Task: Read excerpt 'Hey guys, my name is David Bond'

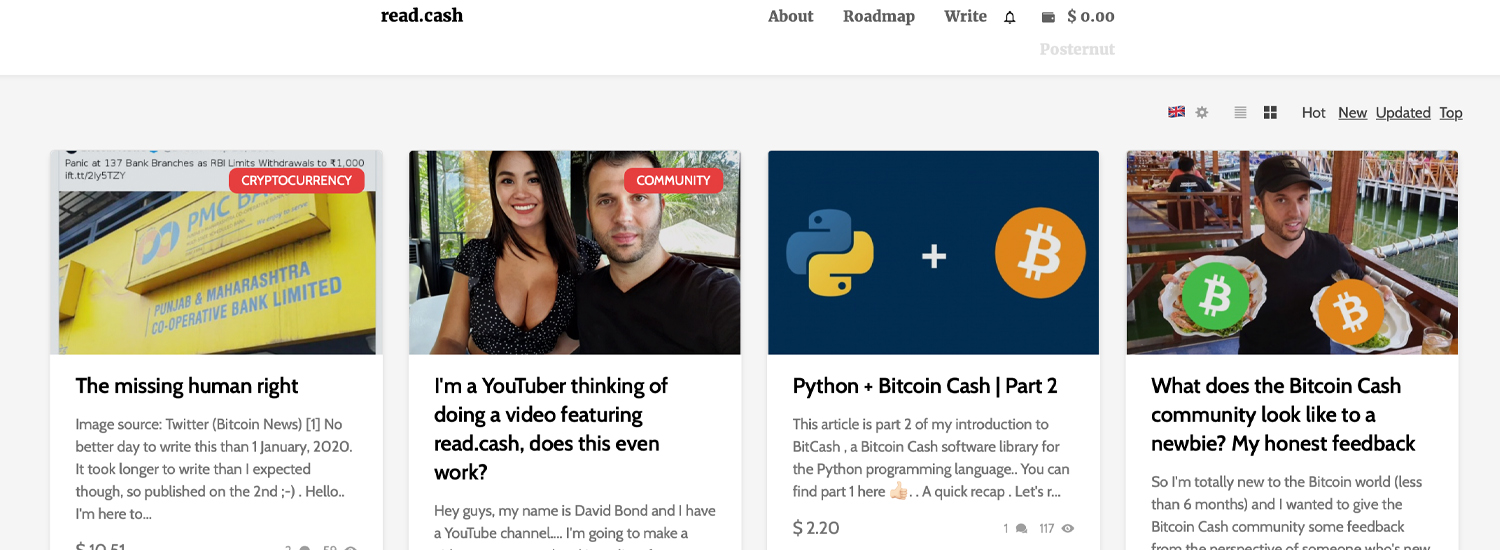Action: (575, 524)
